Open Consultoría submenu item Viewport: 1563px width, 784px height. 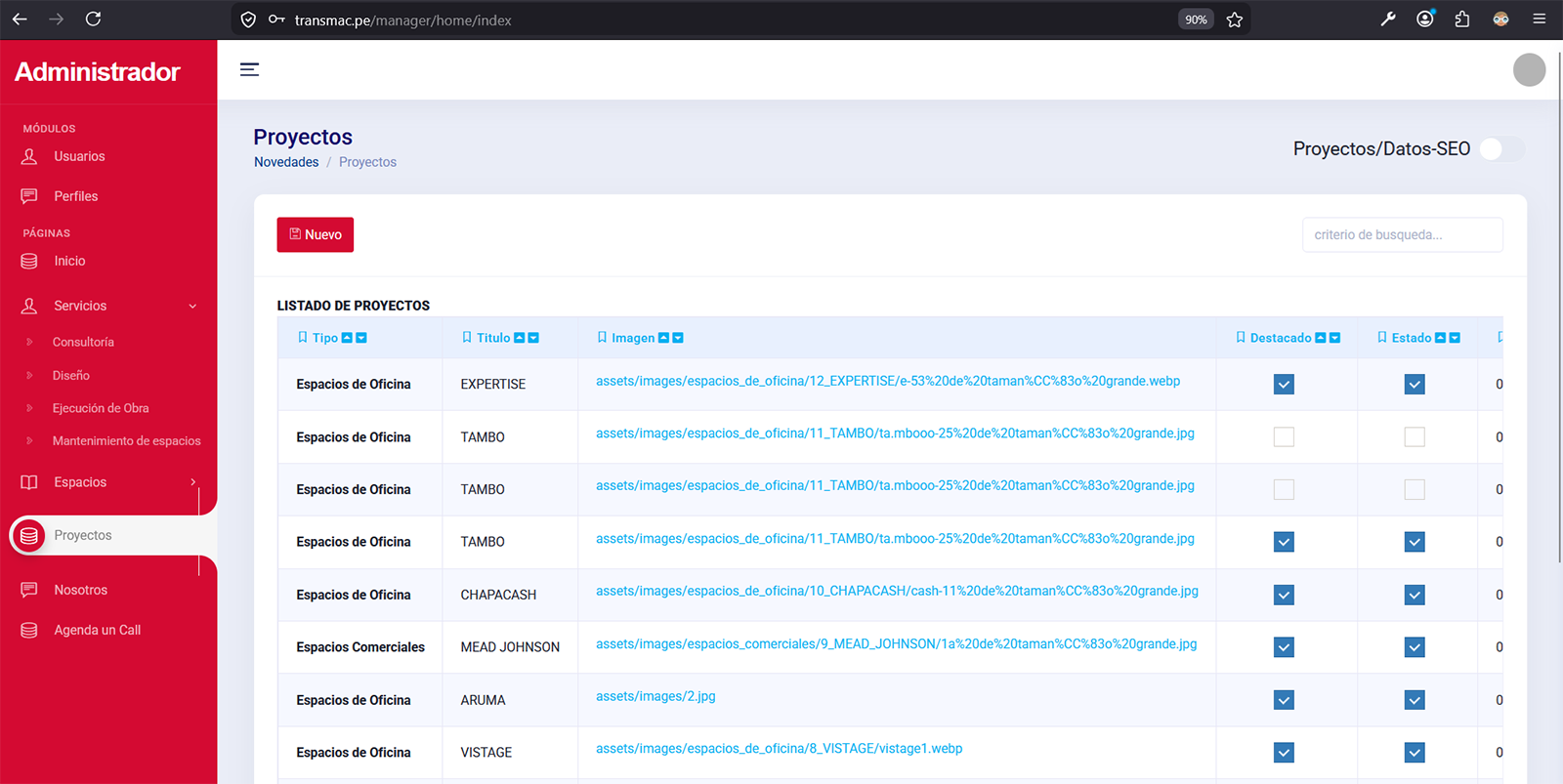coord(83,343)
